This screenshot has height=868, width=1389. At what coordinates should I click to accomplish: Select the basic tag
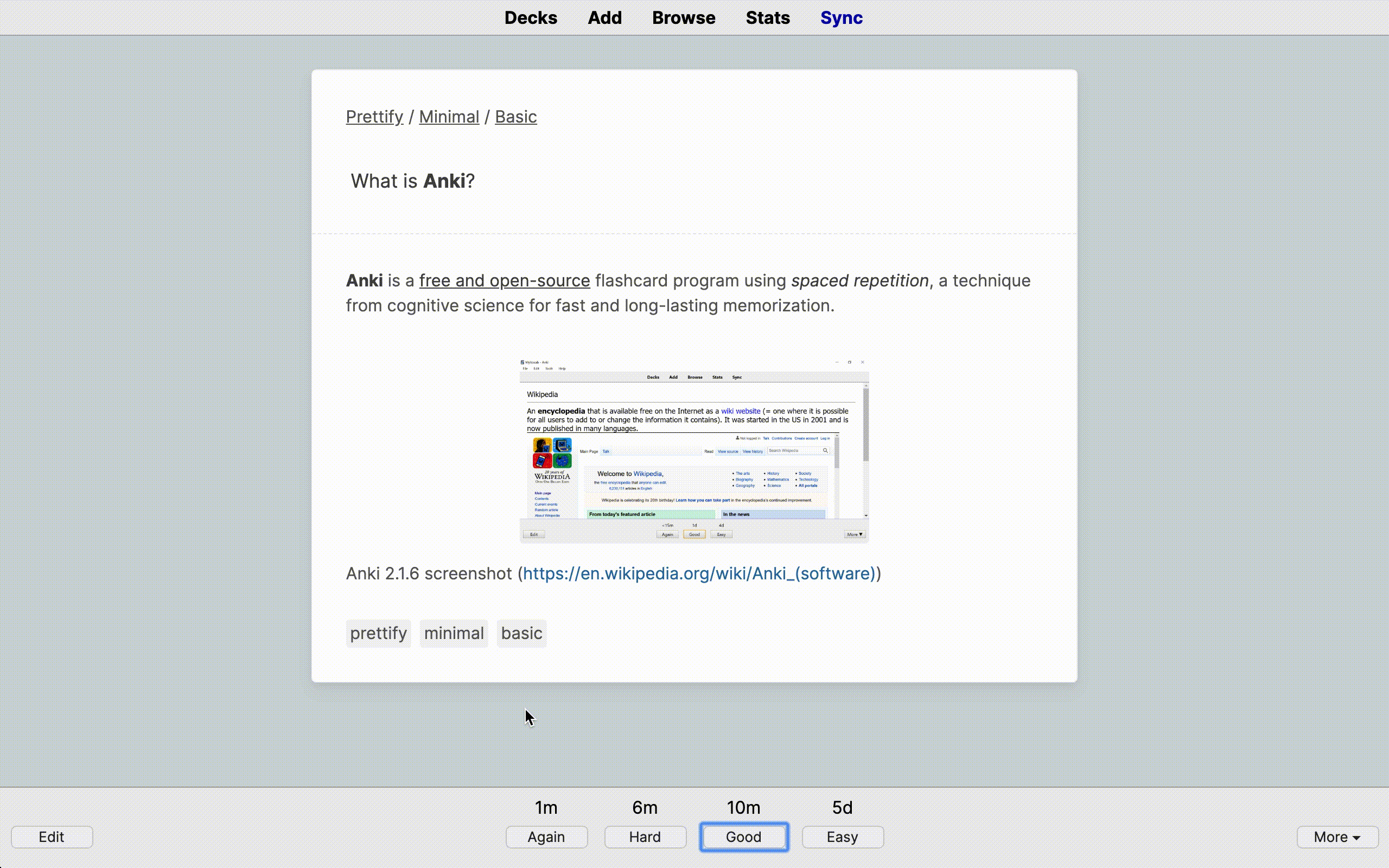click(521, 633)
